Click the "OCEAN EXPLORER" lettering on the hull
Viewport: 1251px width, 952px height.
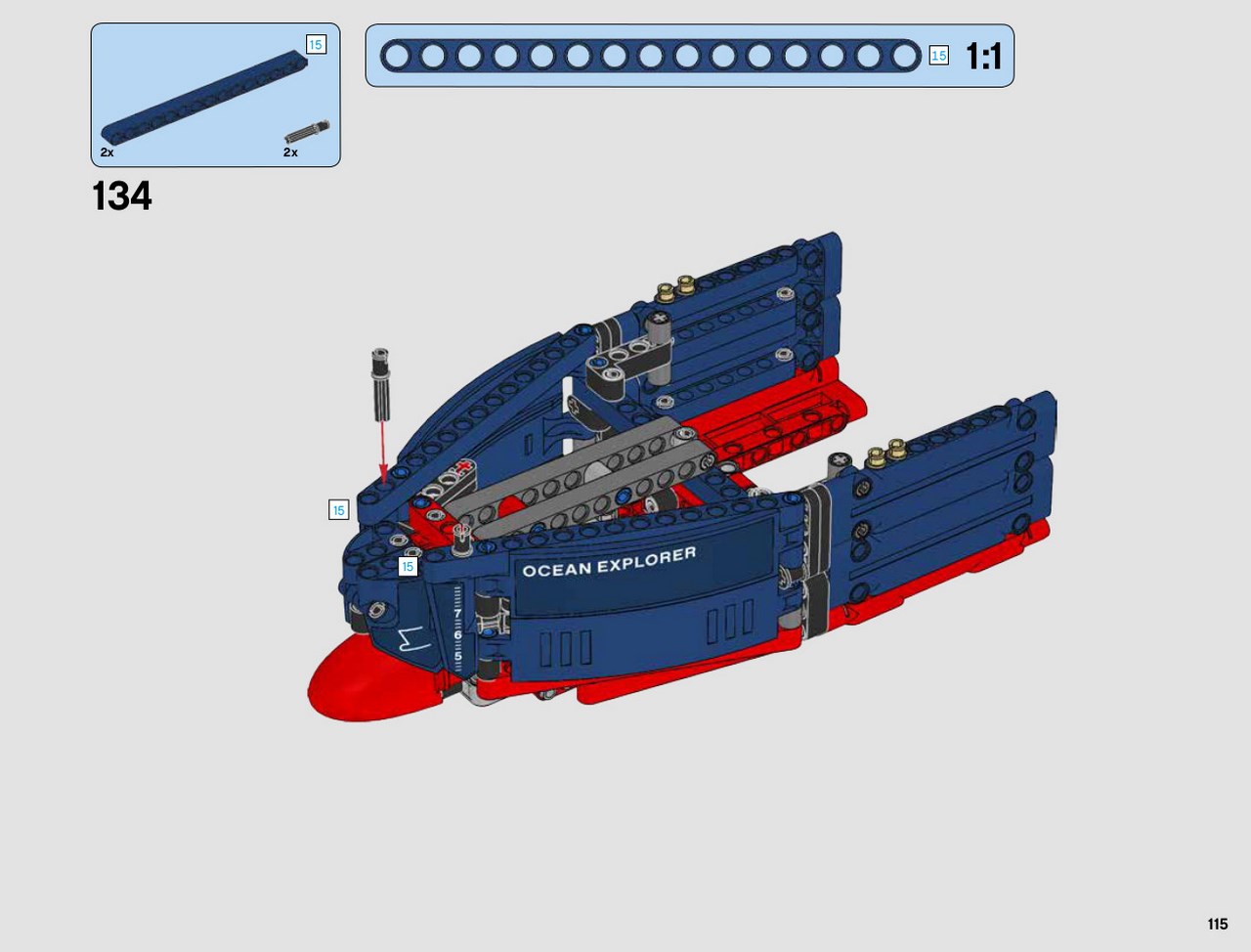coord(609,562)
